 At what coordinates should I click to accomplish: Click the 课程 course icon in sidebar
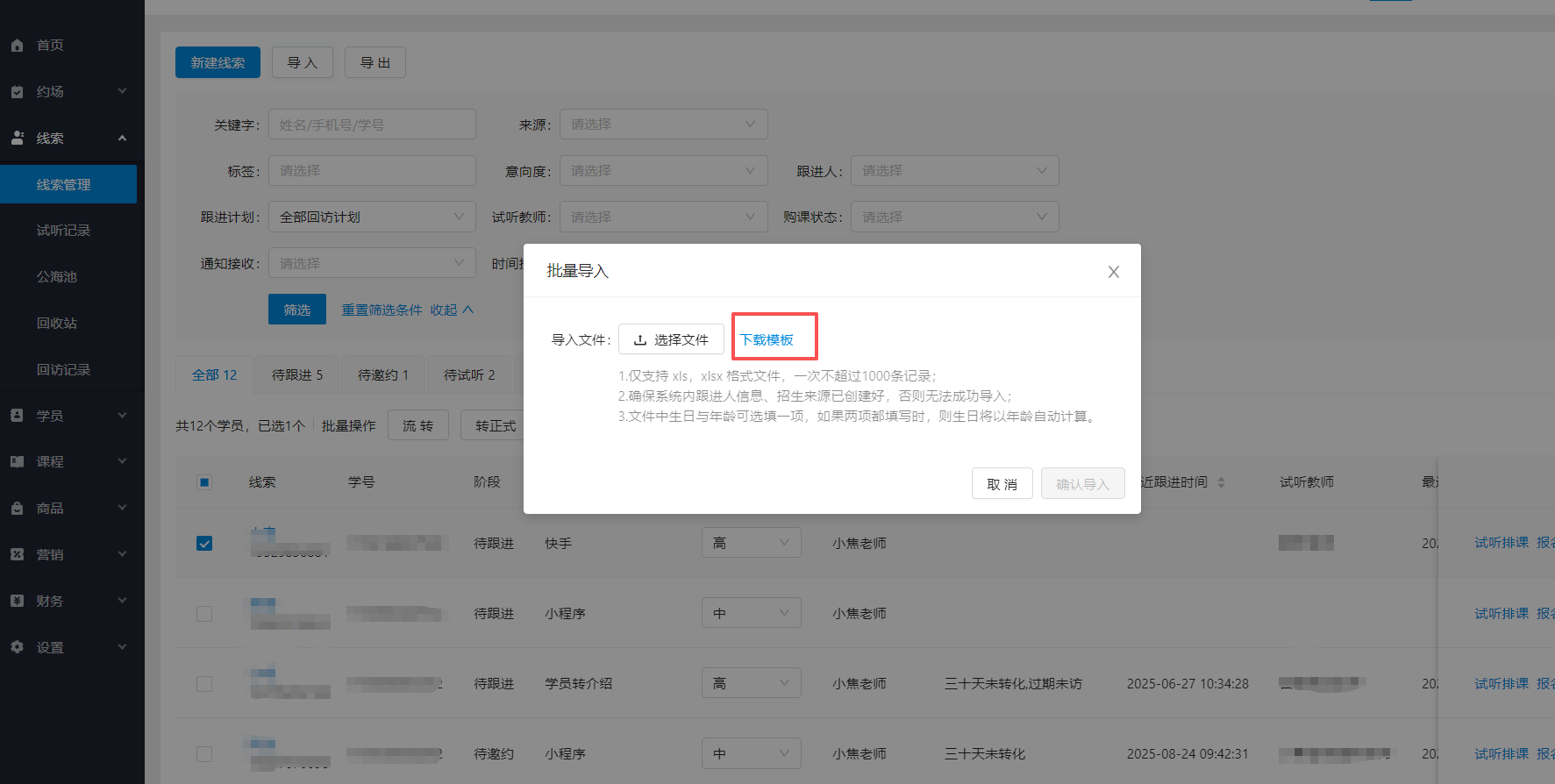[x=17, y=461]
